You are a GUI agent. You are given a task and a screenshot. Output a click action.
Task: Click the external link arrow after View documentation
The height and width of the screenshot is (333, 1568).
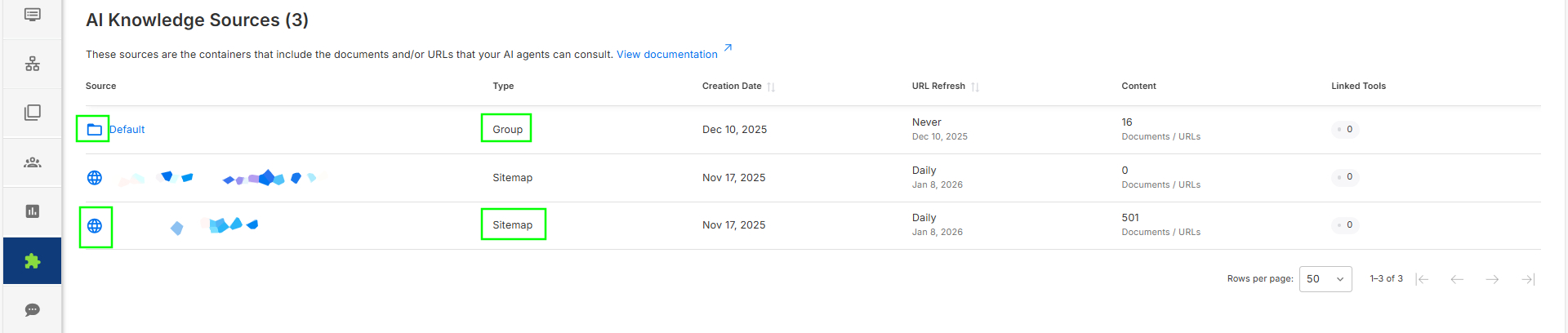(728, 48)
